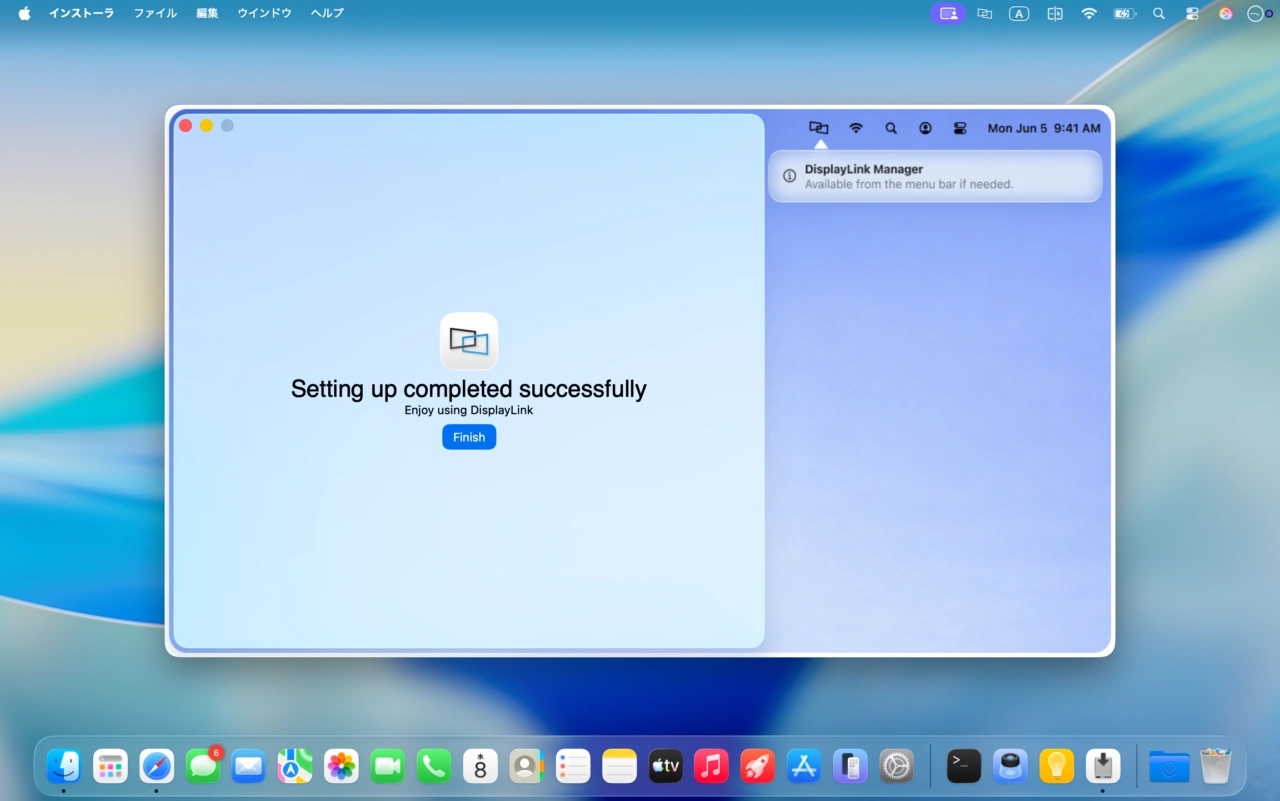The height and width of the screenshot is (801, 1280).
Task: Click the DisplayLink icon in the preview's menu bar
Action: pyautogui.click(x=818, y=128)
